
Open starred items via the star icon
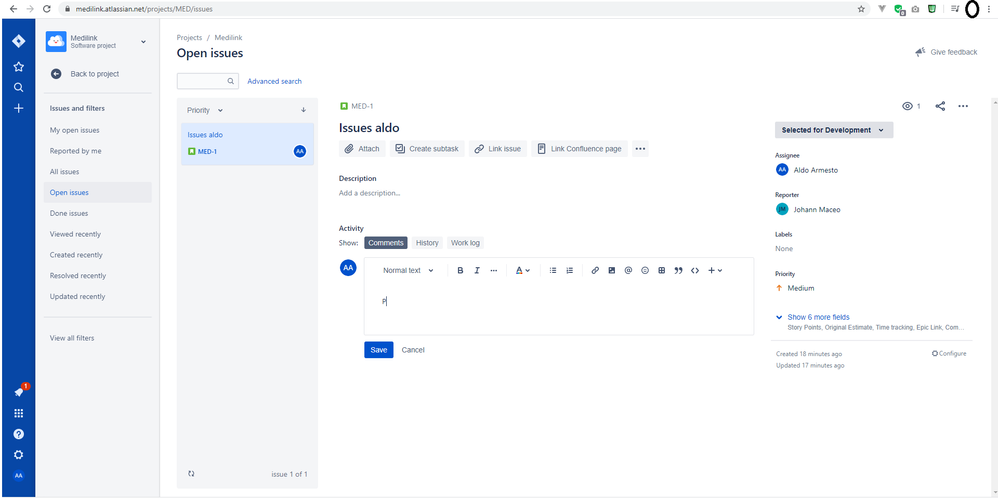tap(18, 66)
